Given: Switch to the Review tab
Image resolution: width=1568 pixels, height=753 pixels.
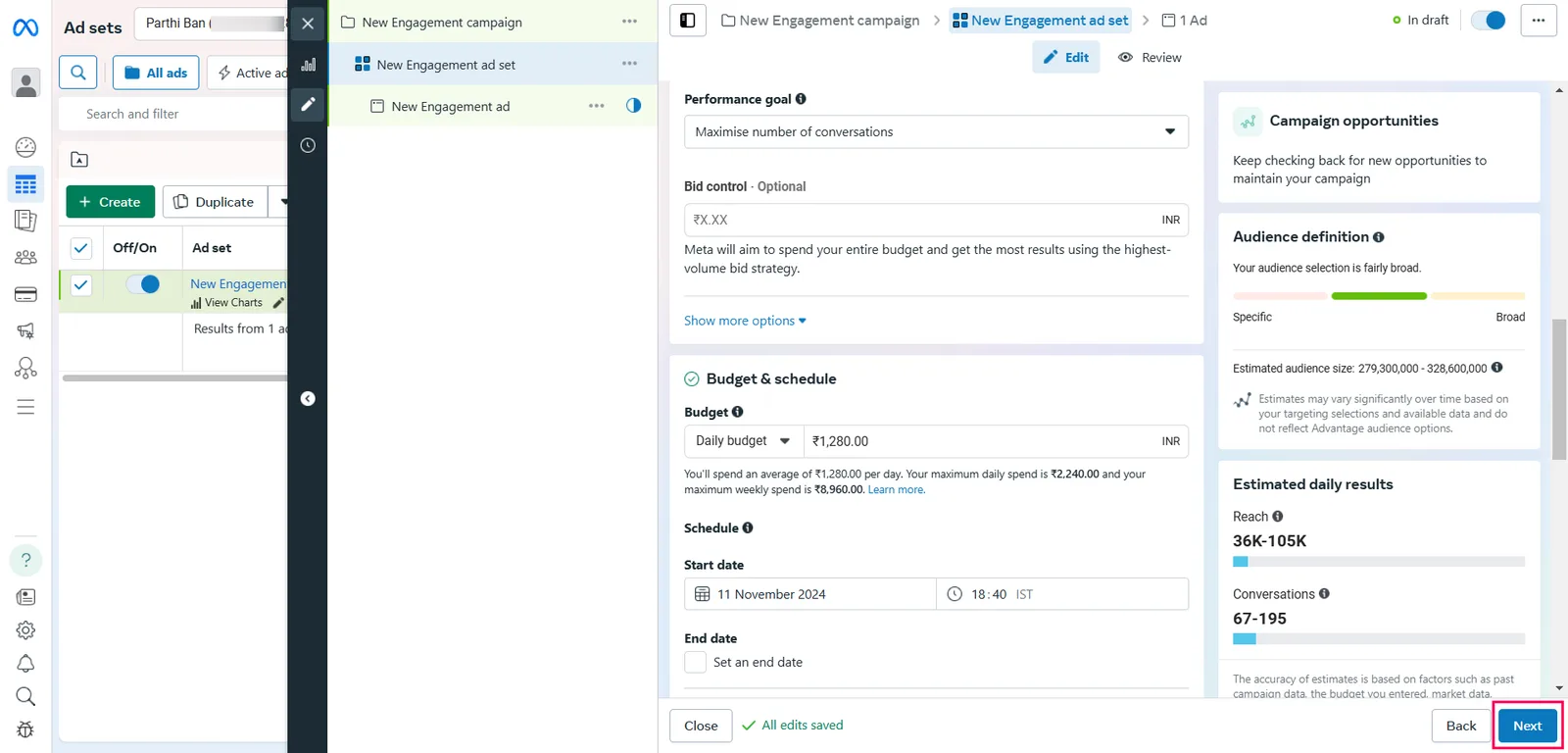Looking at the screenshot, I should (x=1150, y=57).
